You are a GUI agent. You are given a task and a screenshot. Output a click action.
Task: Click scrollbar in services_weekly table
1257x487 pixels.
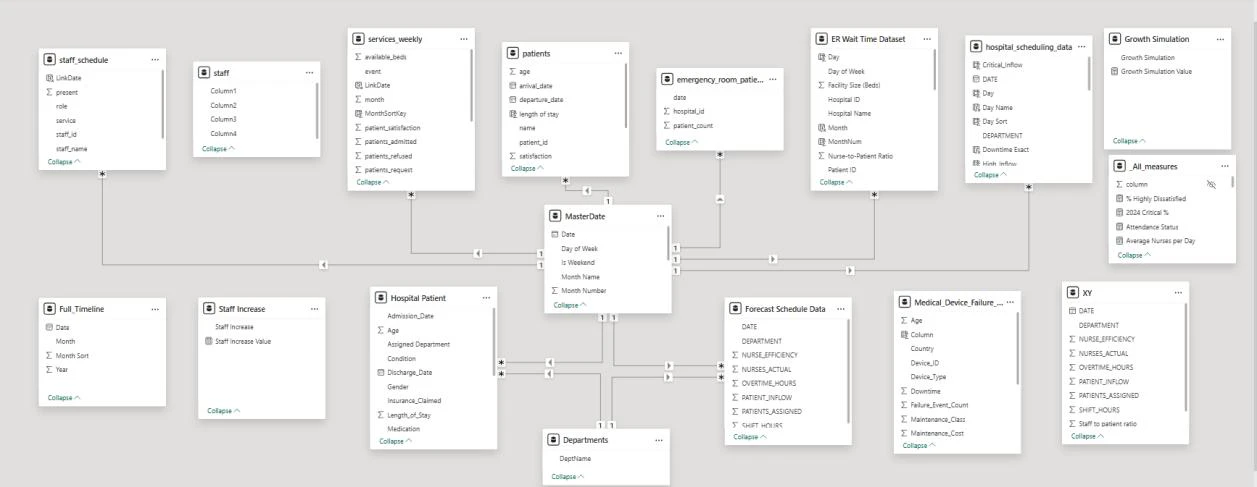tap(472, 84)
